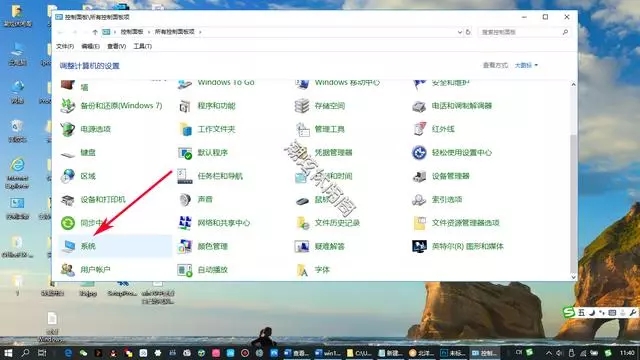Click the 控制面板 breadcrumb link
Screen dimensions: 640x360
[x=132, y=32]
